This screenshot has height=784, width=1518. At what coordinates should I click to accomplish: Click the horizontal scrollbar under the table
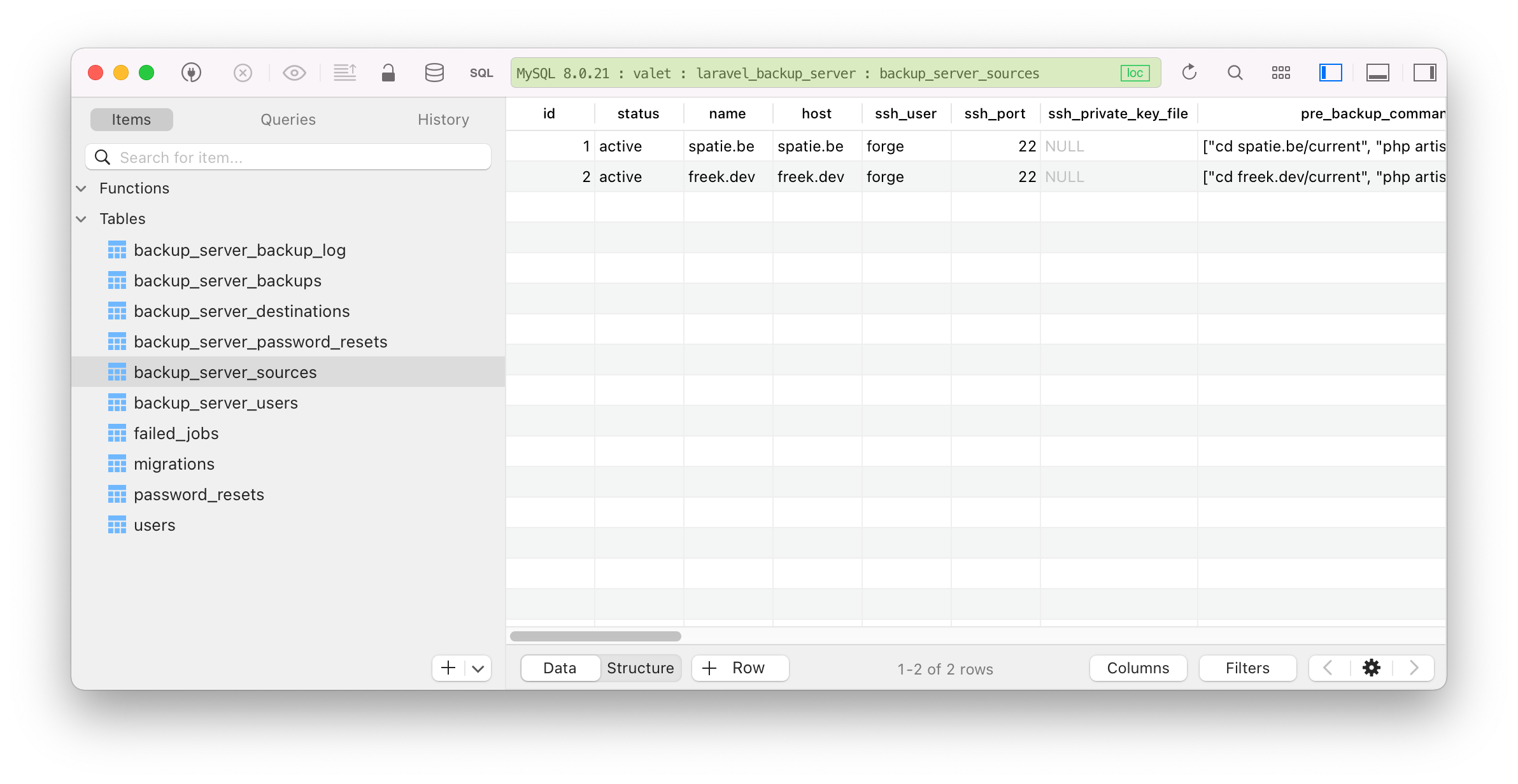point(595,636)
